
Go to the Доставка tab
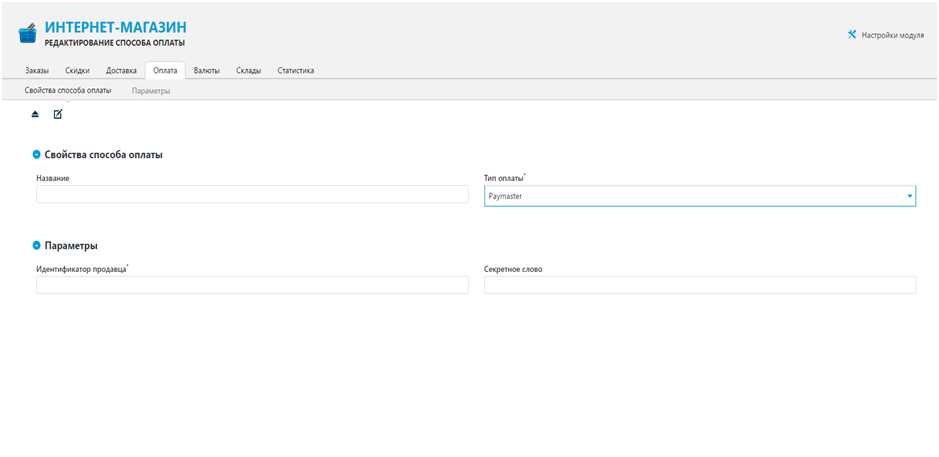121,71
